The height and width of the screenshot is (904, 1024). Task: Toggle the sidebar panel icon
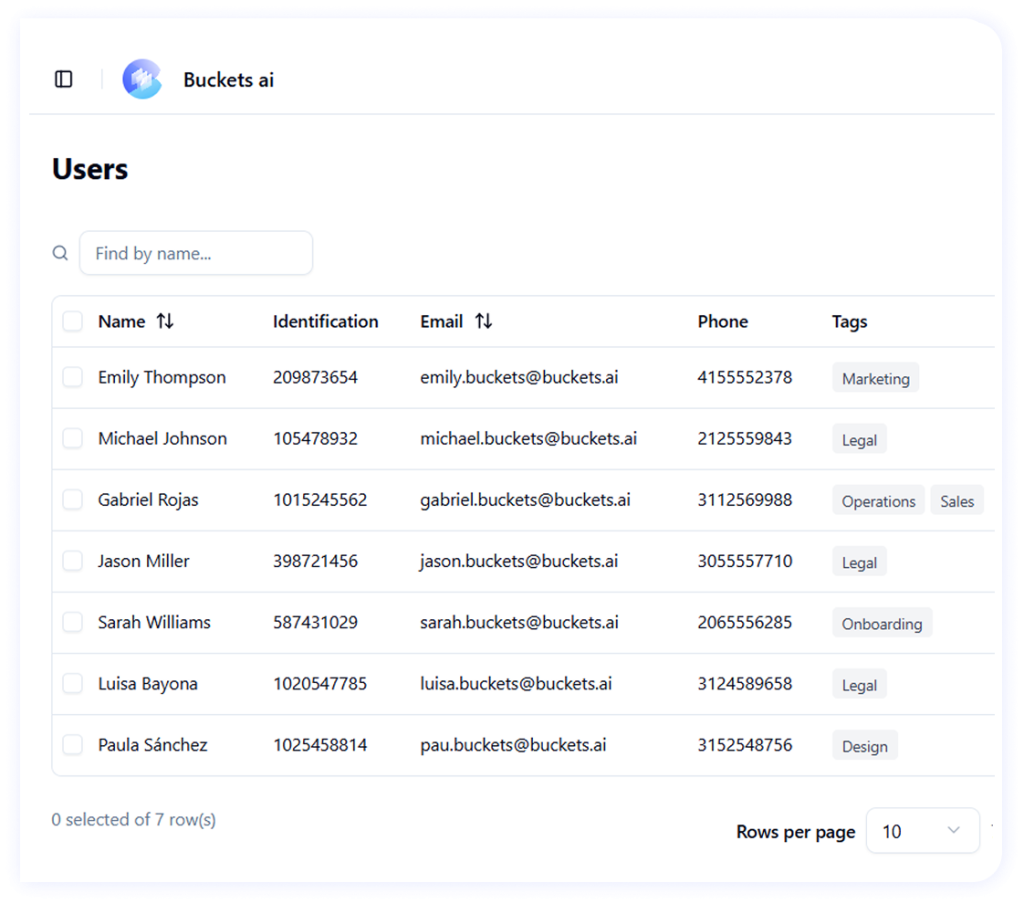click(64, 79)
